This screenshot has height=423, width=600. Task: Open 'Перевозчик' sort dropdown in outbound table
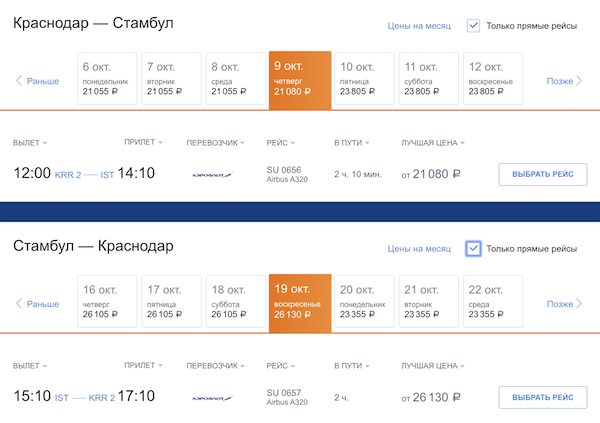(x=216, y=143)
